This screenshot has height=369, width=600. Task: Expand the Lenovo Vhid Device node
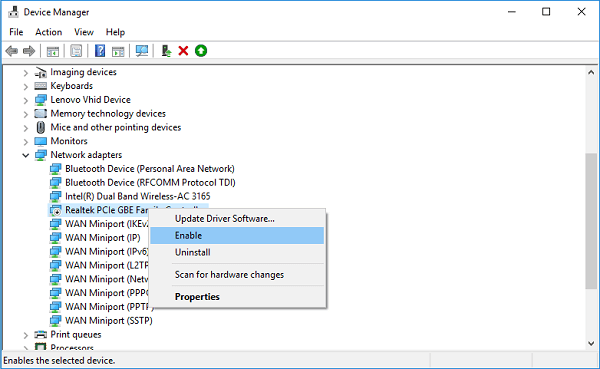26,100
